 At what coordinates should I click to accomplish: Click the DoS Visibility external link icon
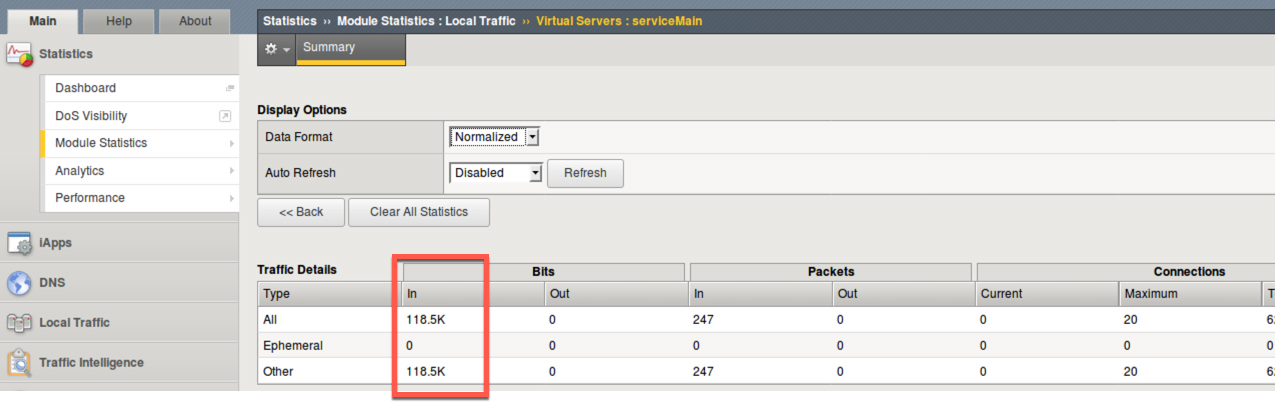[225, 116]
